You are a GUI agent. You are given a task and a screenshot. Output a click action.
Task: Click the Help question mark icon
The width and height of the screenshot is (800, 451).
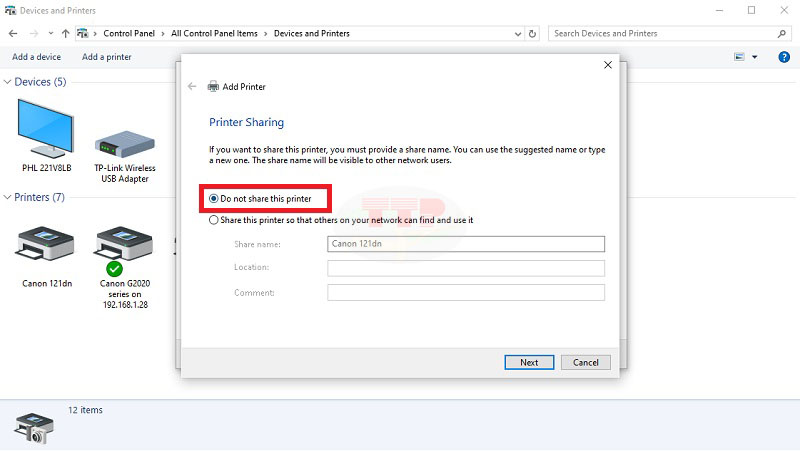(784, 57)
